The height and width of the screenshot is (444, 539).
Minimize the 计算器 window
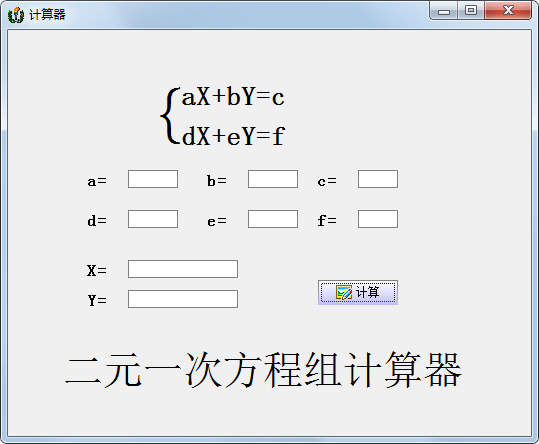(x=444, y=11)
